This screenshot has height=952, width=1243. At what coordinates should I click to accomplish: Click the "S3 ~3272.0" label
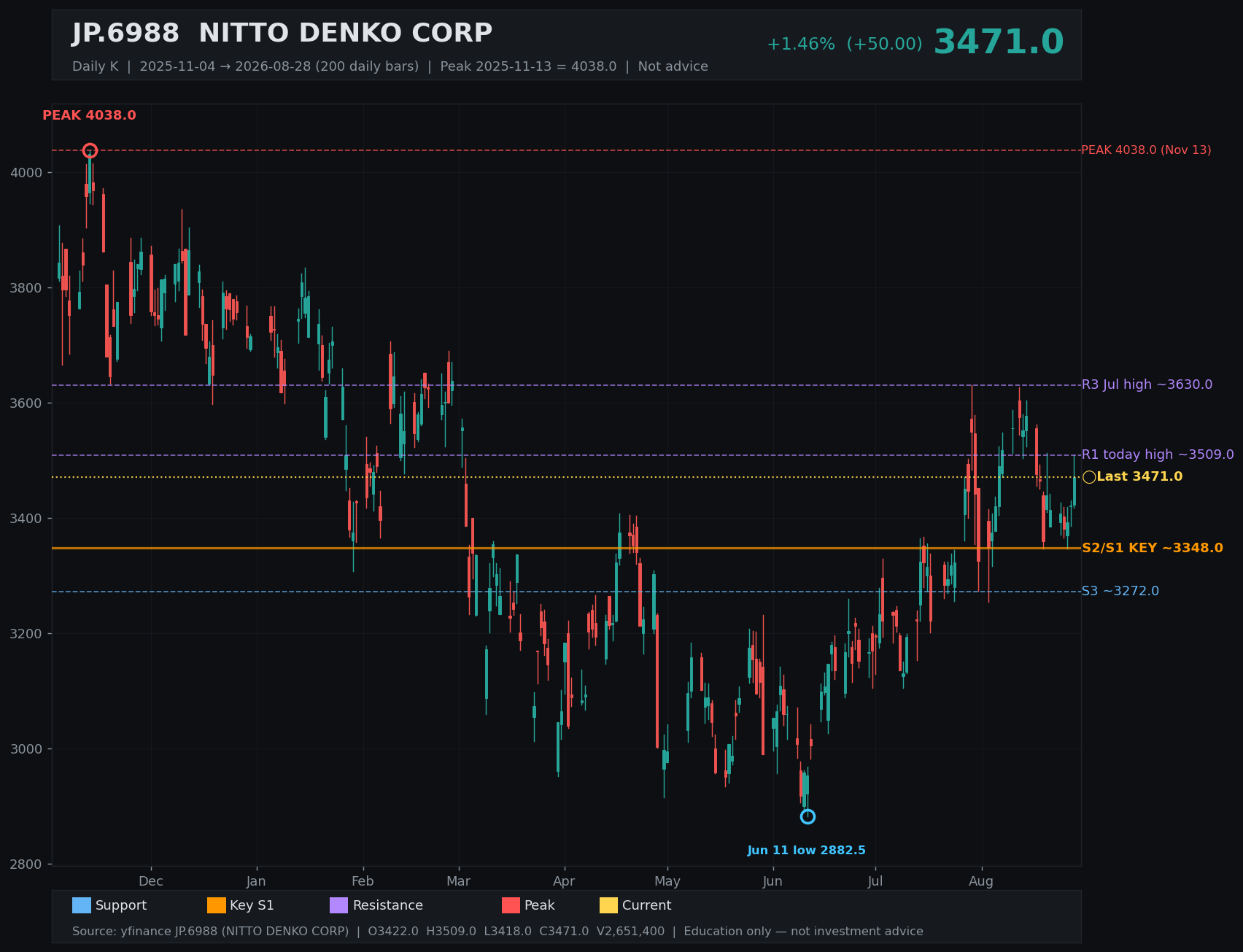click(1120, 591)
